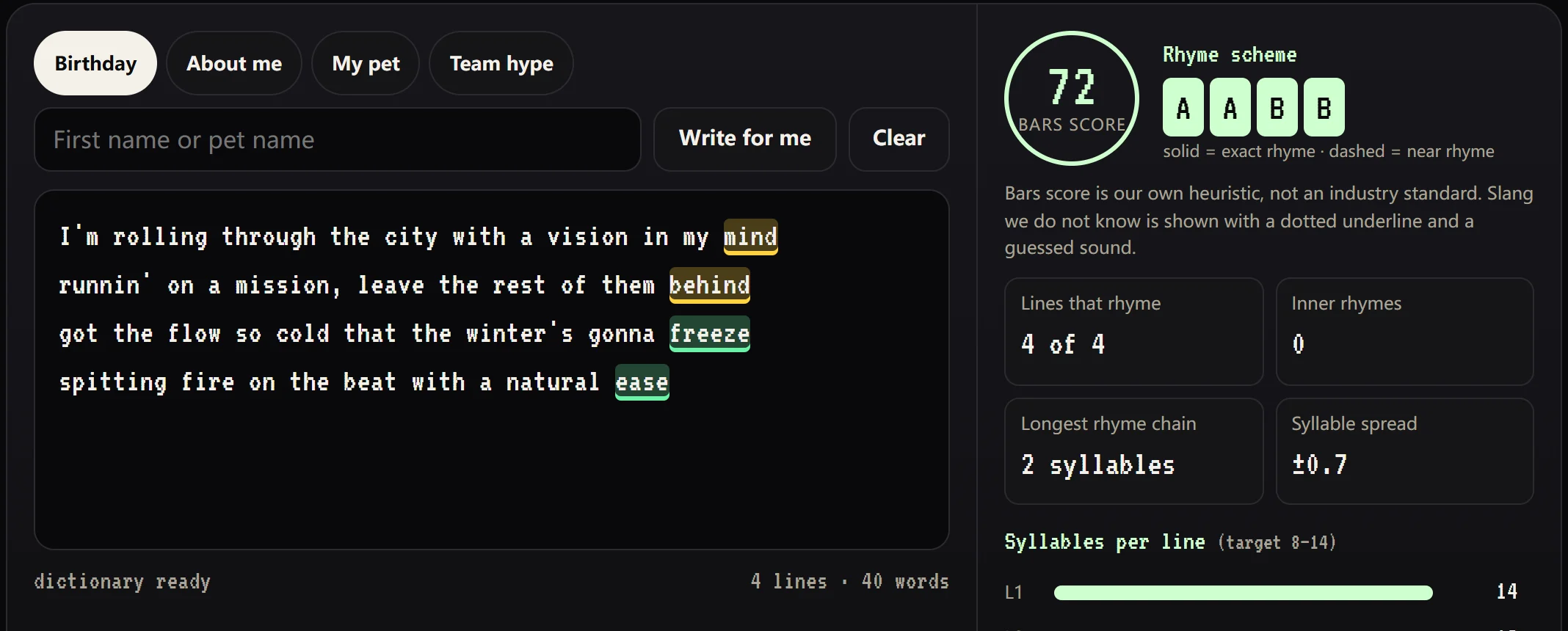Click the Inner rhymes card
Viewport: 1568px width, 631px height.
point(1405,332)
